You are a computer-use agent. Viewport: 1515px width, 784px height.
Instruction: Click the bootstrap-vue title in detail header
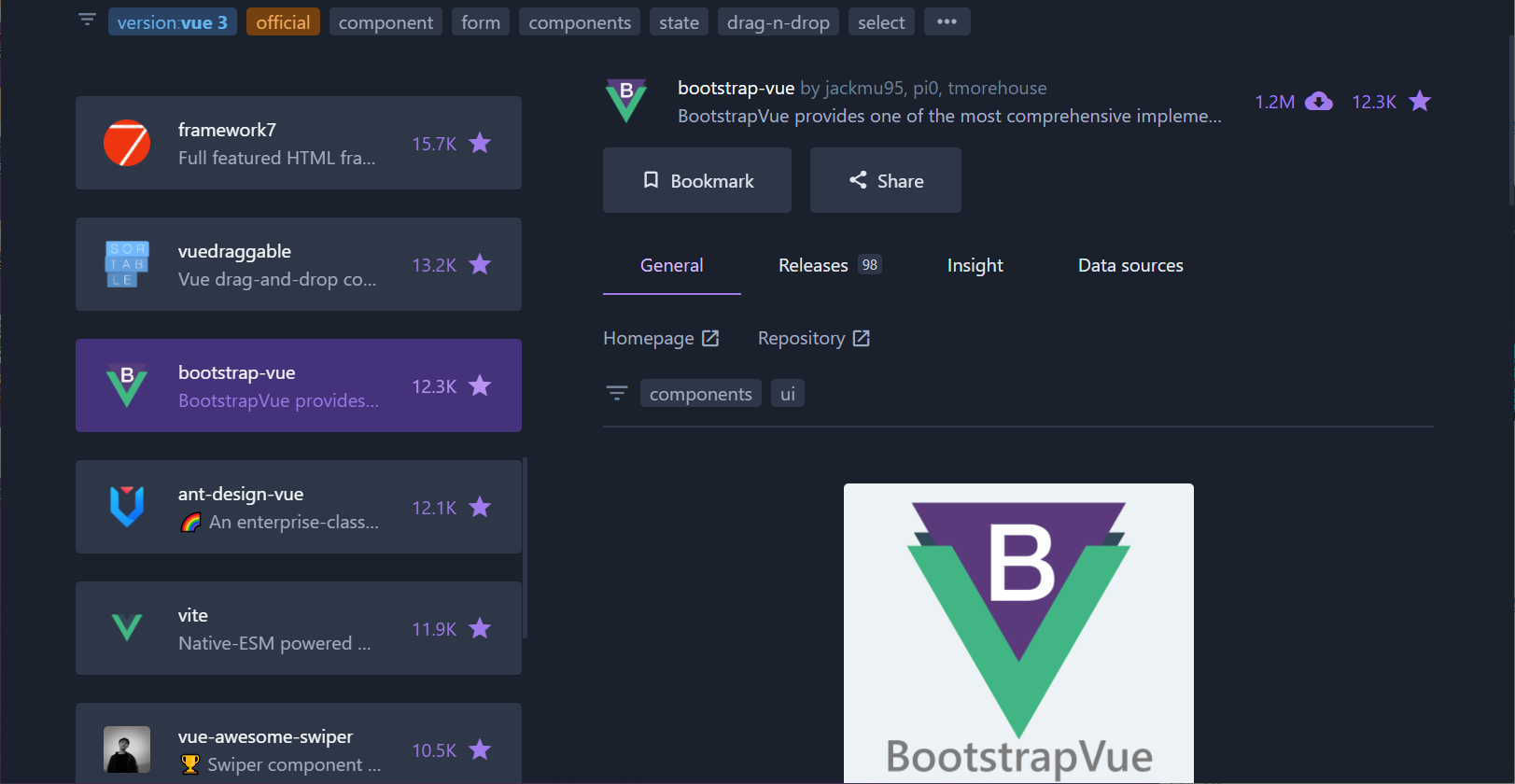pos(736,88)
